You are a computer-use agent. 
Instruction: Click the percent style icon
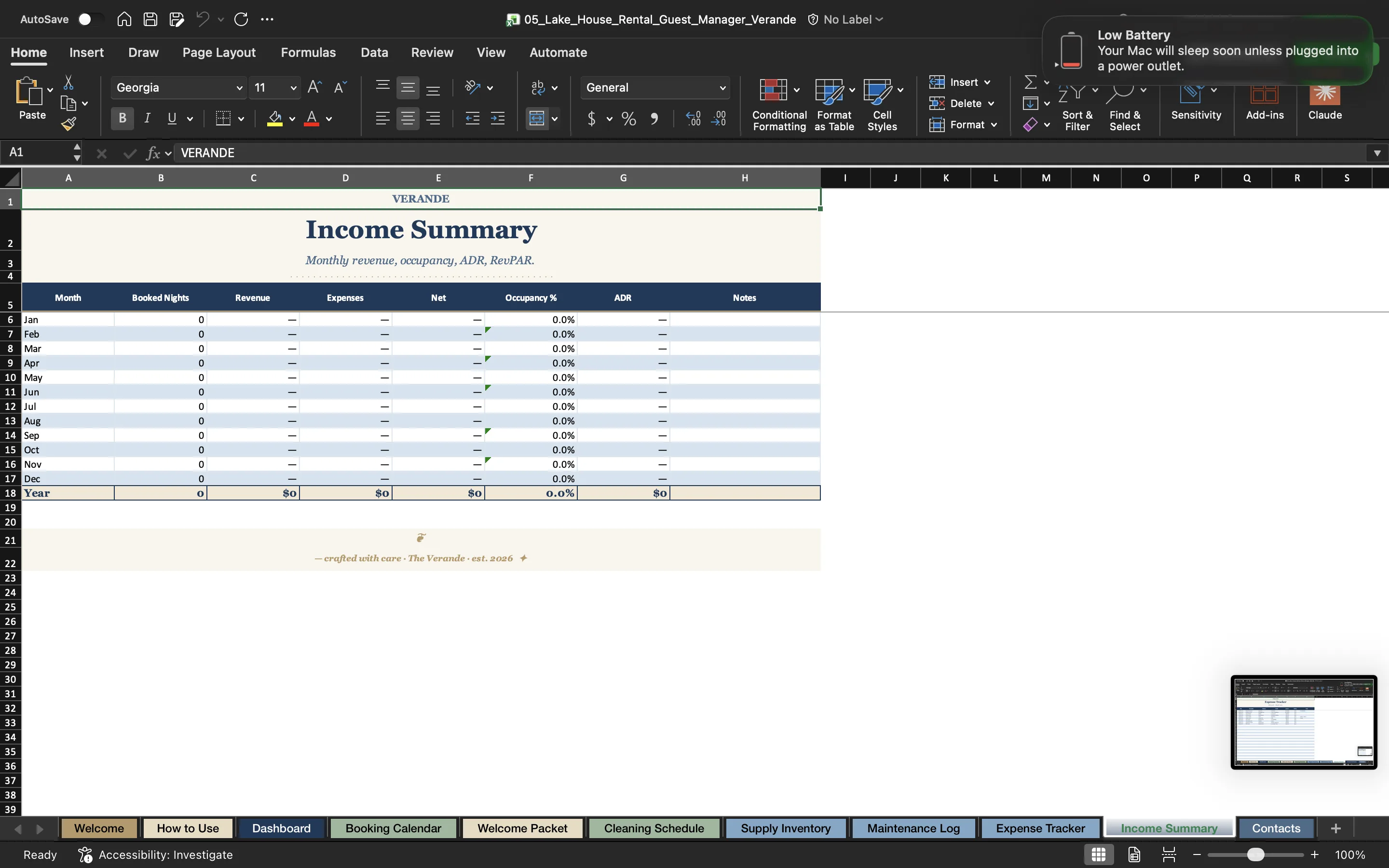click(x=628, y=119)
